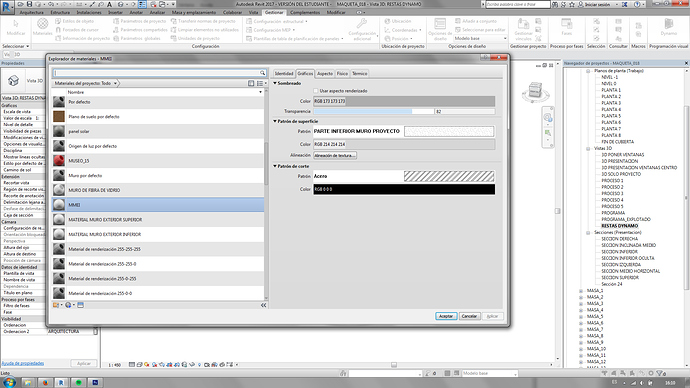Click the search magnifier in material browser
The width and height of the screenshot is (690, 388).
pos(262,73)
